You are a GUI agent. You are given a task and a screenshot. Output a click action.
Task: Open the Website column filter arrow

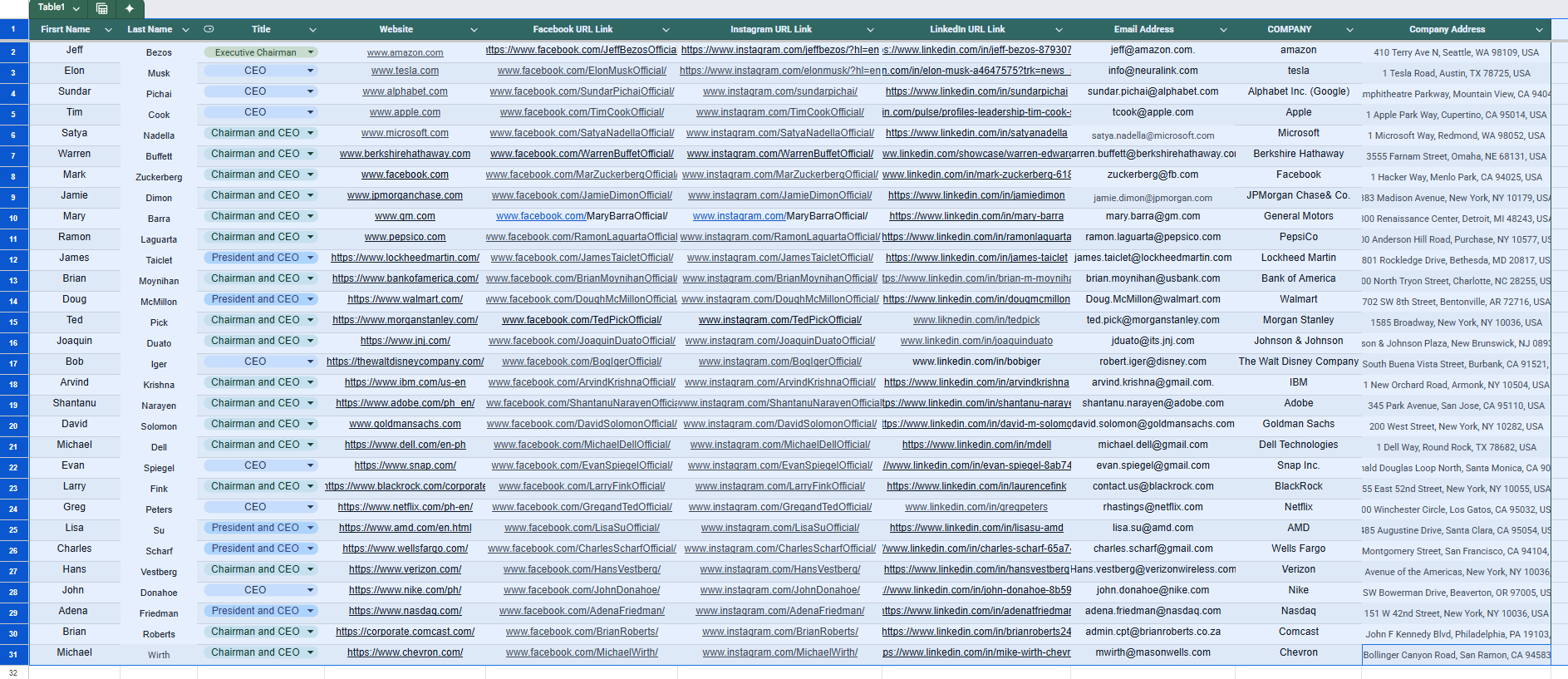[x=474, y=30]
